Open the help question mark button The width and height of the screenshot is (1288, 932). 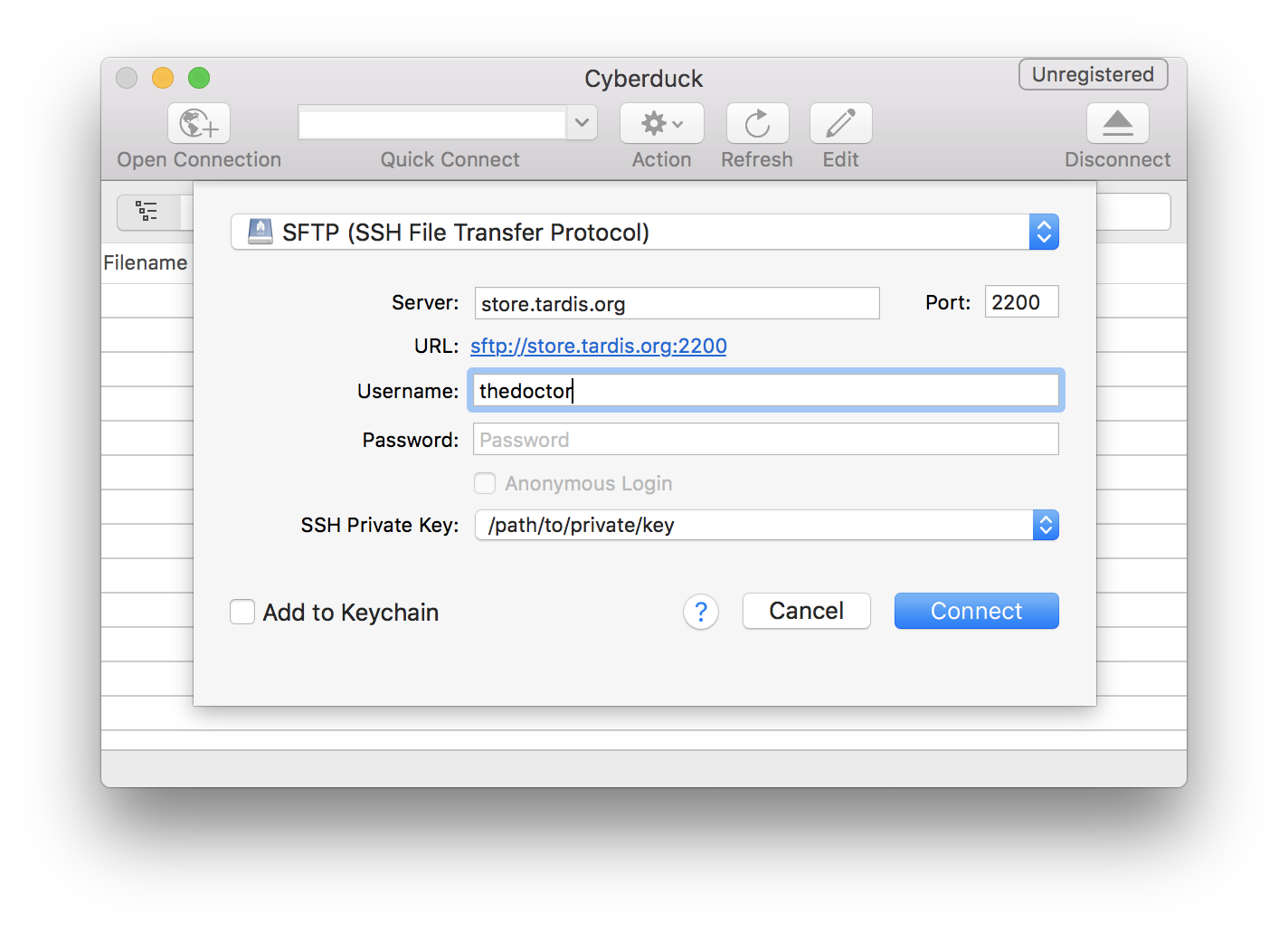click(701, 612)
